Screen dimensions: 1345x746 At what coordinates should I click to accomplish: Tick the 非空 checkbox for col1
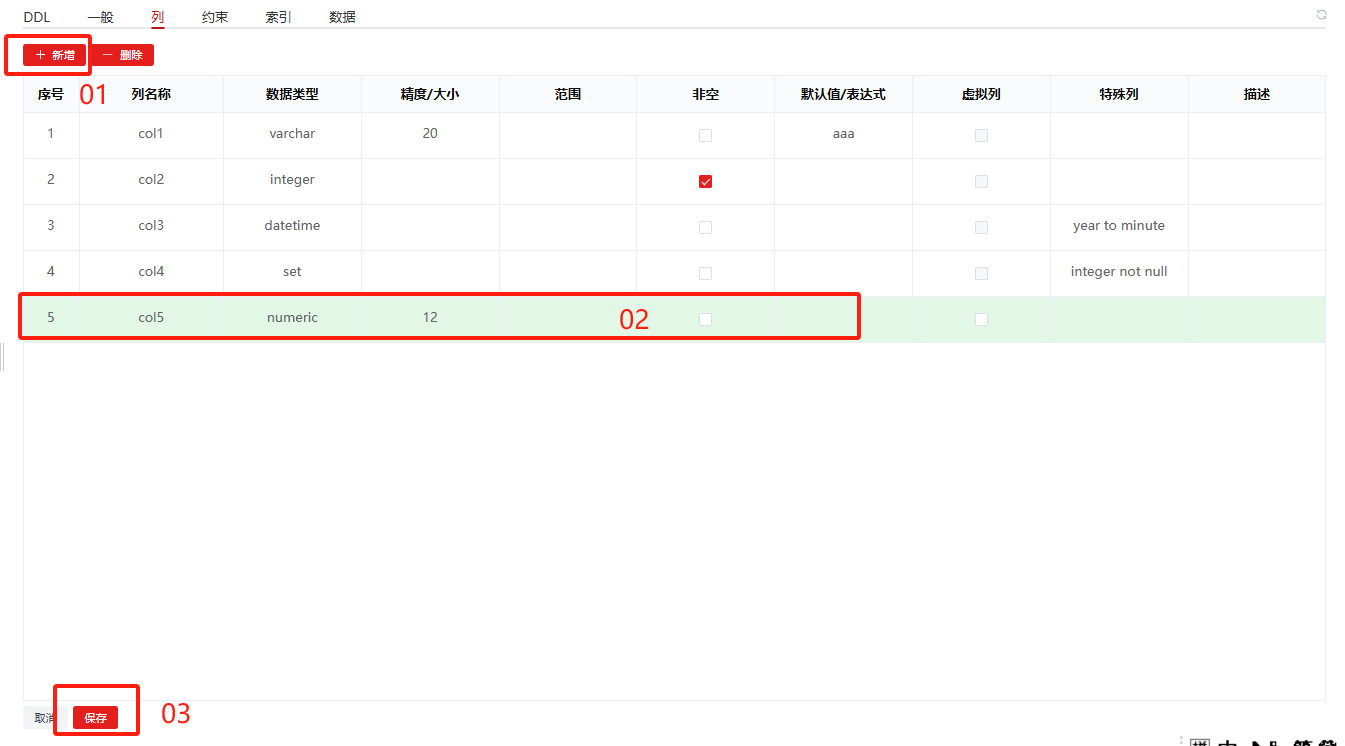(705, 135)
